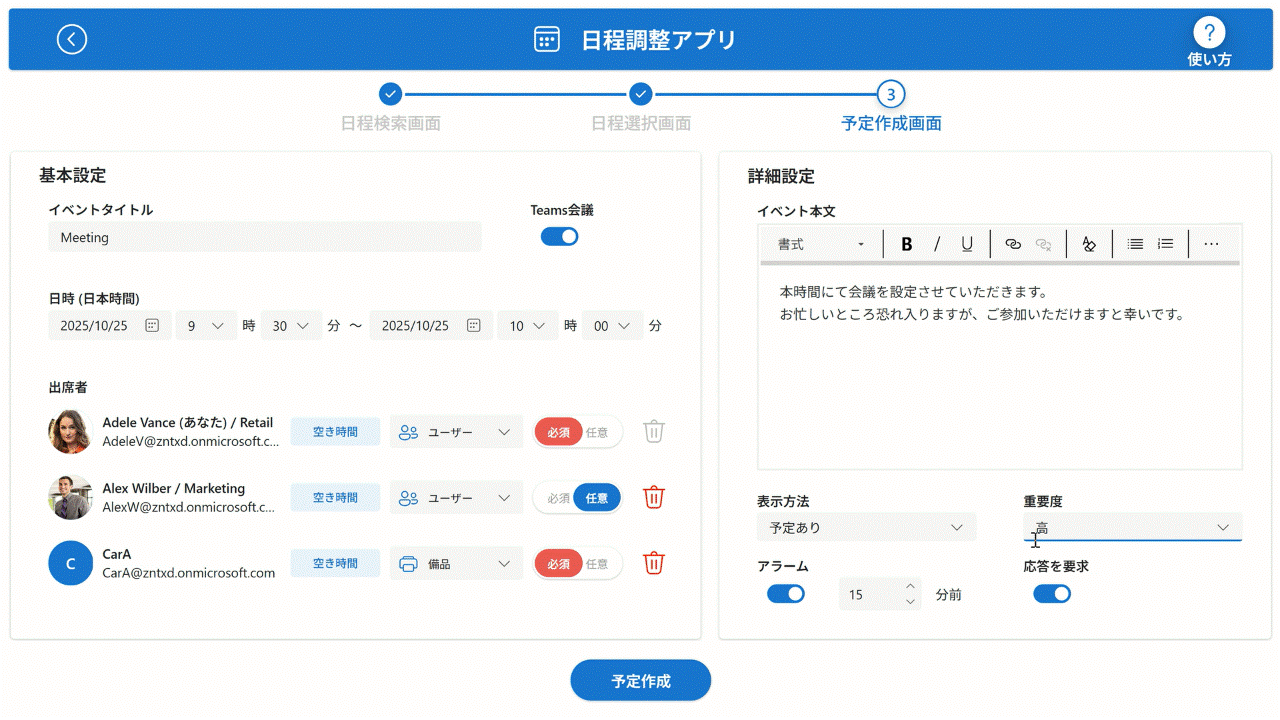Open the 重要度 dropdown set to 高
Image resolution: width=1280 pixels, height=720 pixels.
[1132, 527]
